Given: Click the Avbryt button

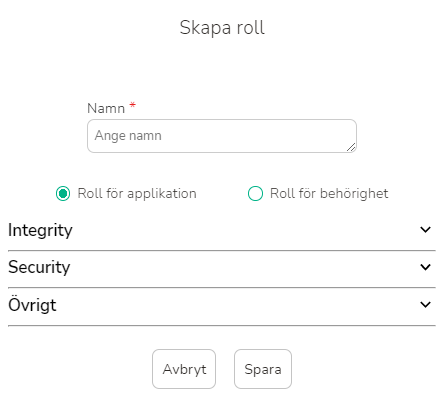Looking at the screenshot, I should (x=184, y=369).
